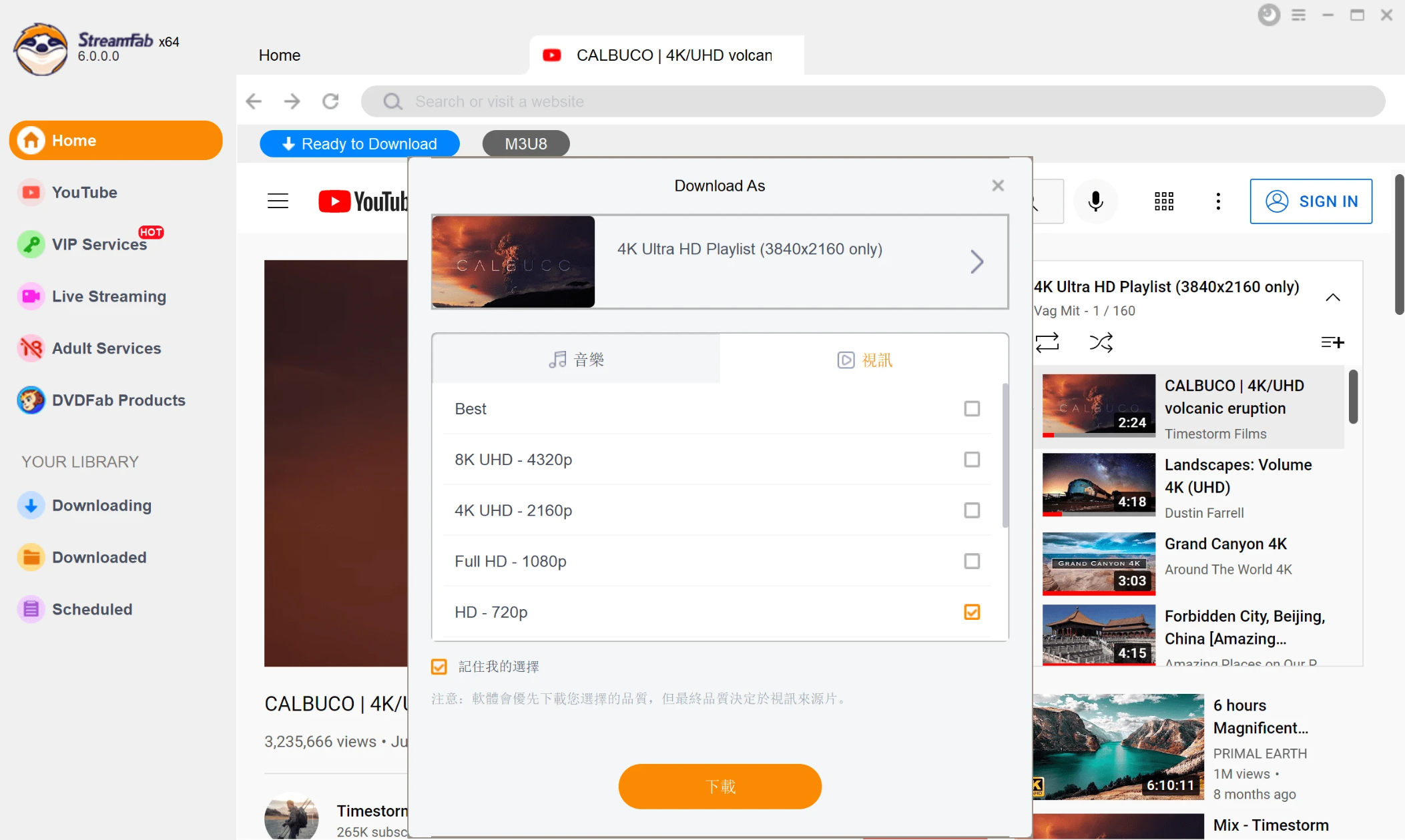
Task: Open Dustin Farrell channel link
Action: [x=1204, y=513]
